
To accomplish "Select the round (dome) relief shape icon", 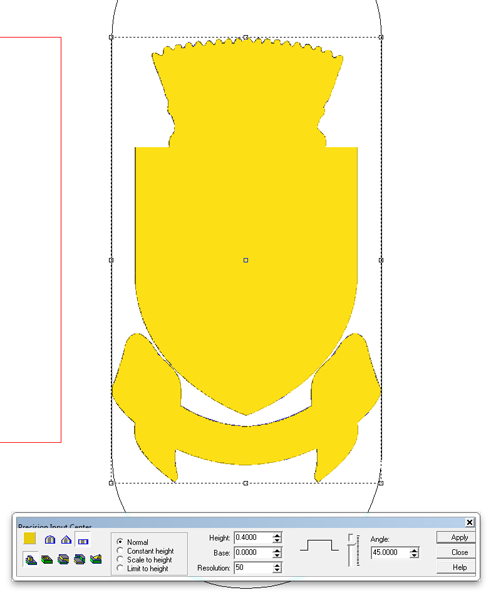I will pyautogui.click(x=50, y=540).
